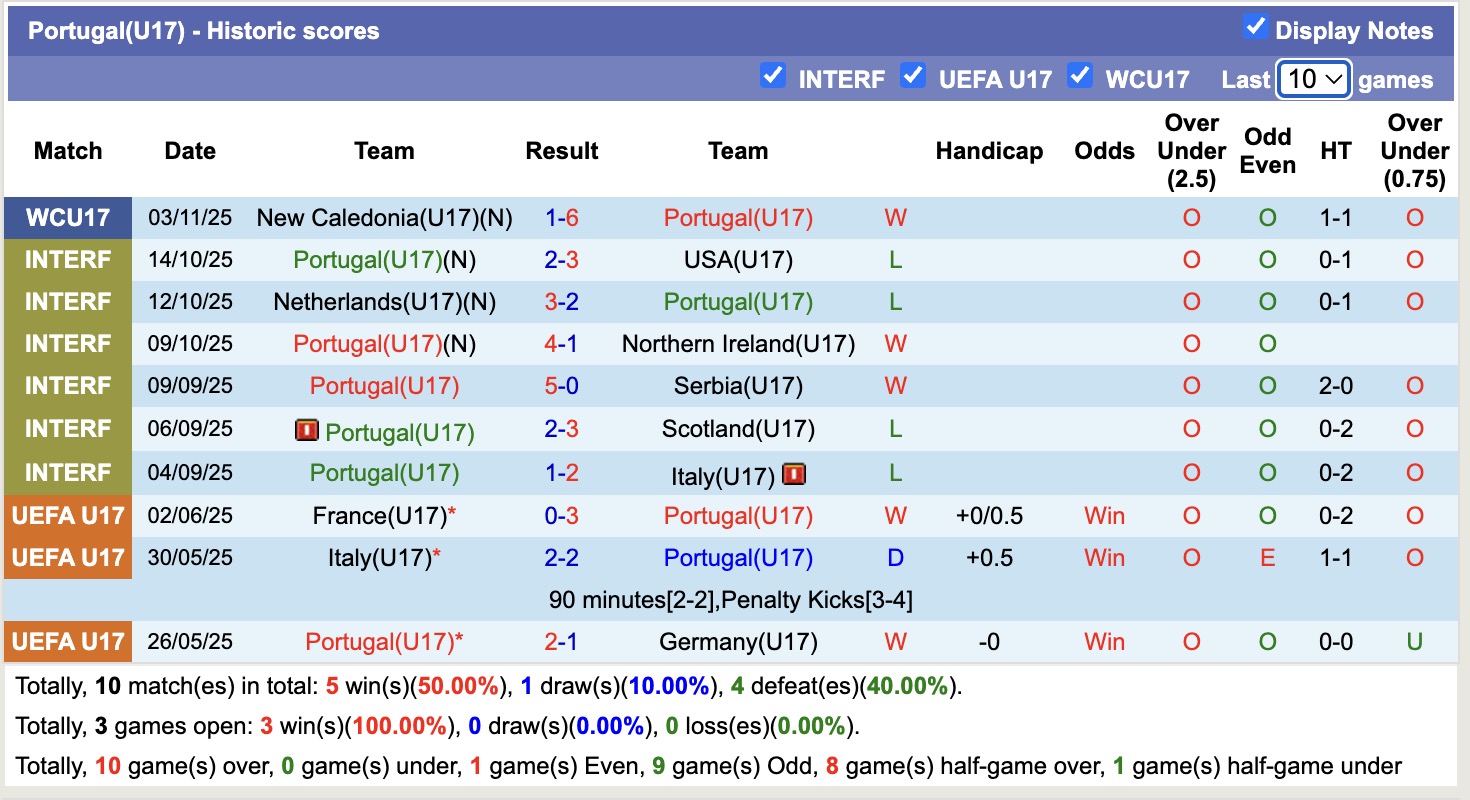The width and height of the screenshot is (1470, 800).
Task: Click the INTERF badge on the Serbia match row
Action: coord(66,386)
